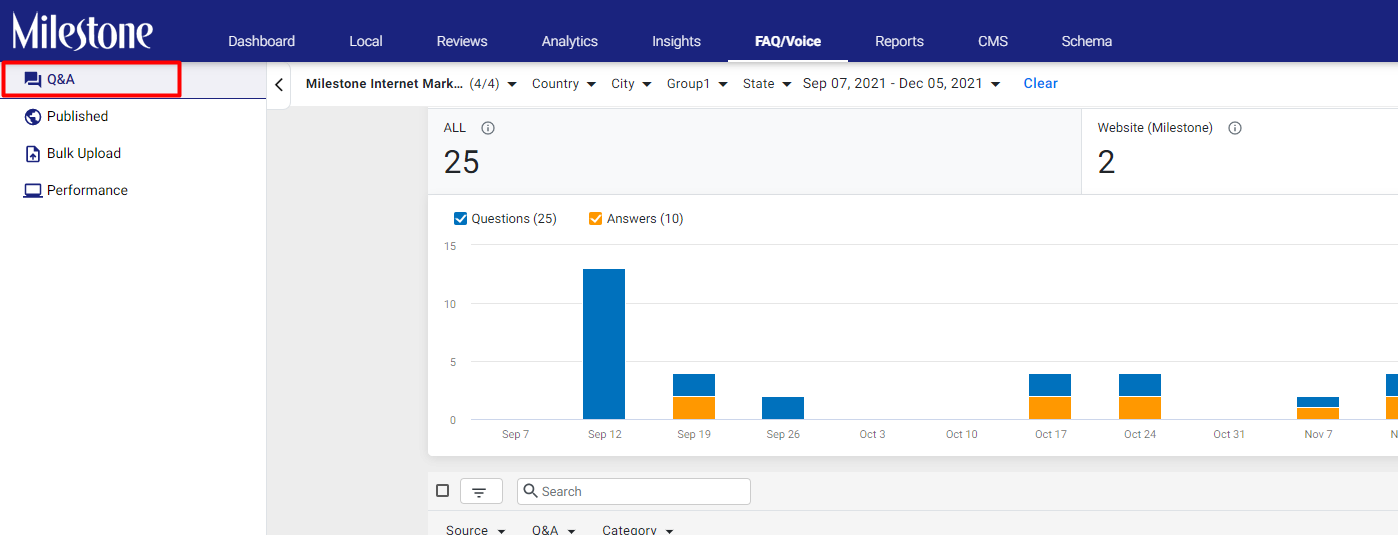Click the Bulk Upload file icon
The width and height of the screenshot is (1398, 535).
(33, 153)
